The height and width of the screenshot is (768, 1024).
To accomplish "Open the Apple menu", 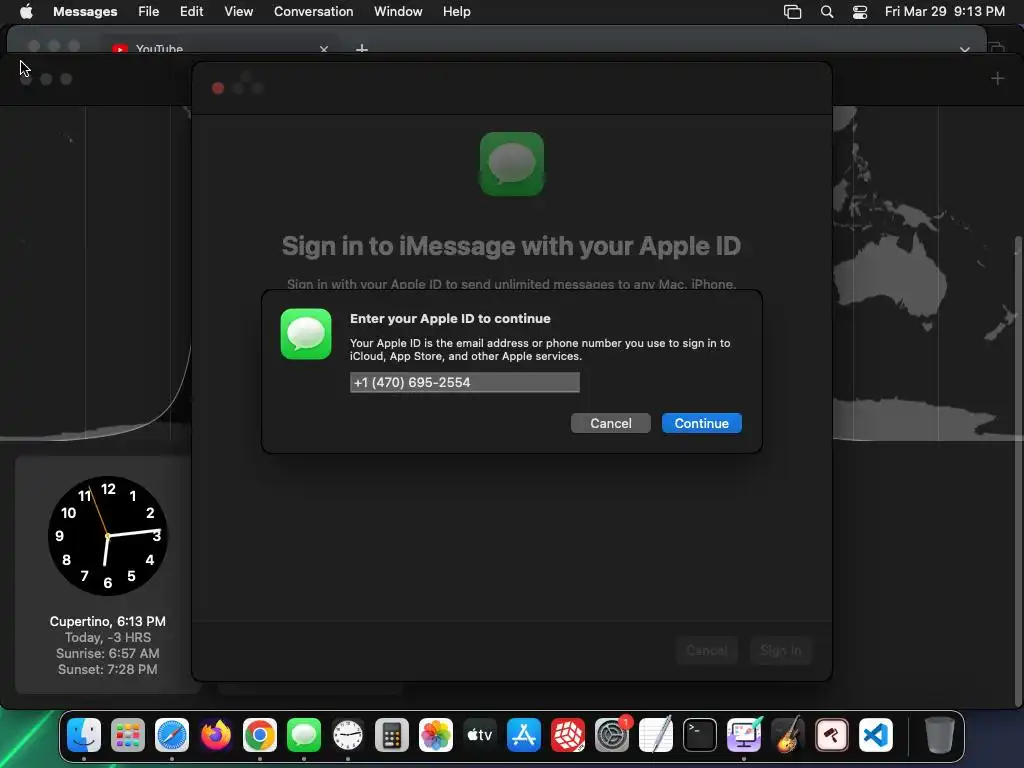I will (26, 12).
